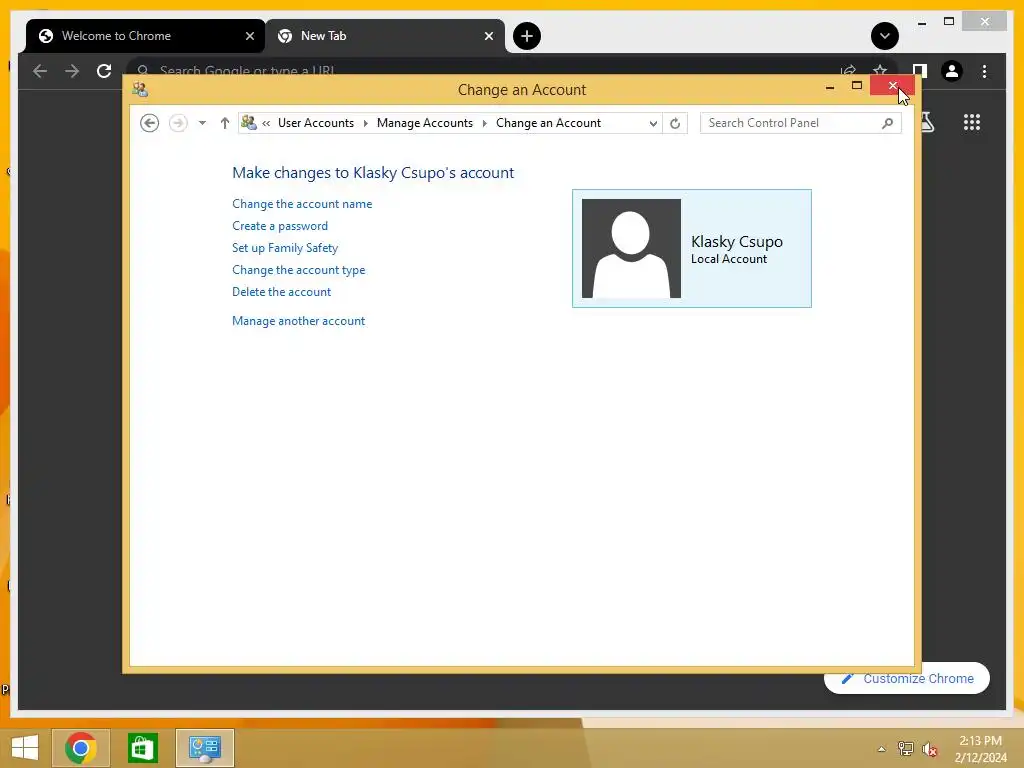Click Klasky Csupo account picture
The image size is (1024, 768).
(631, 248)
